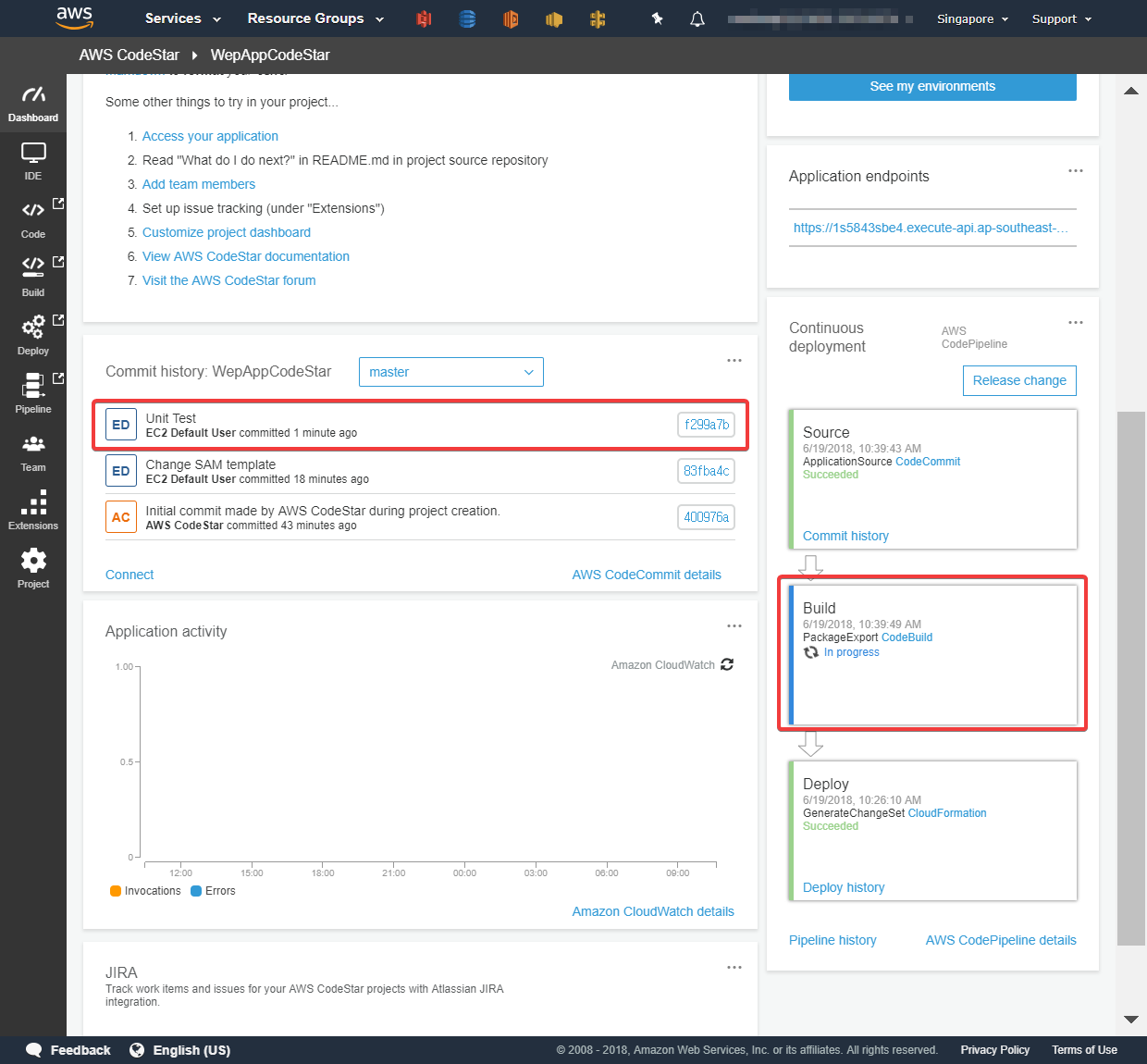Click the scrollbar up arrow
The width and height of the screenshot is (1147, 1064).
tap(1130, 91)
